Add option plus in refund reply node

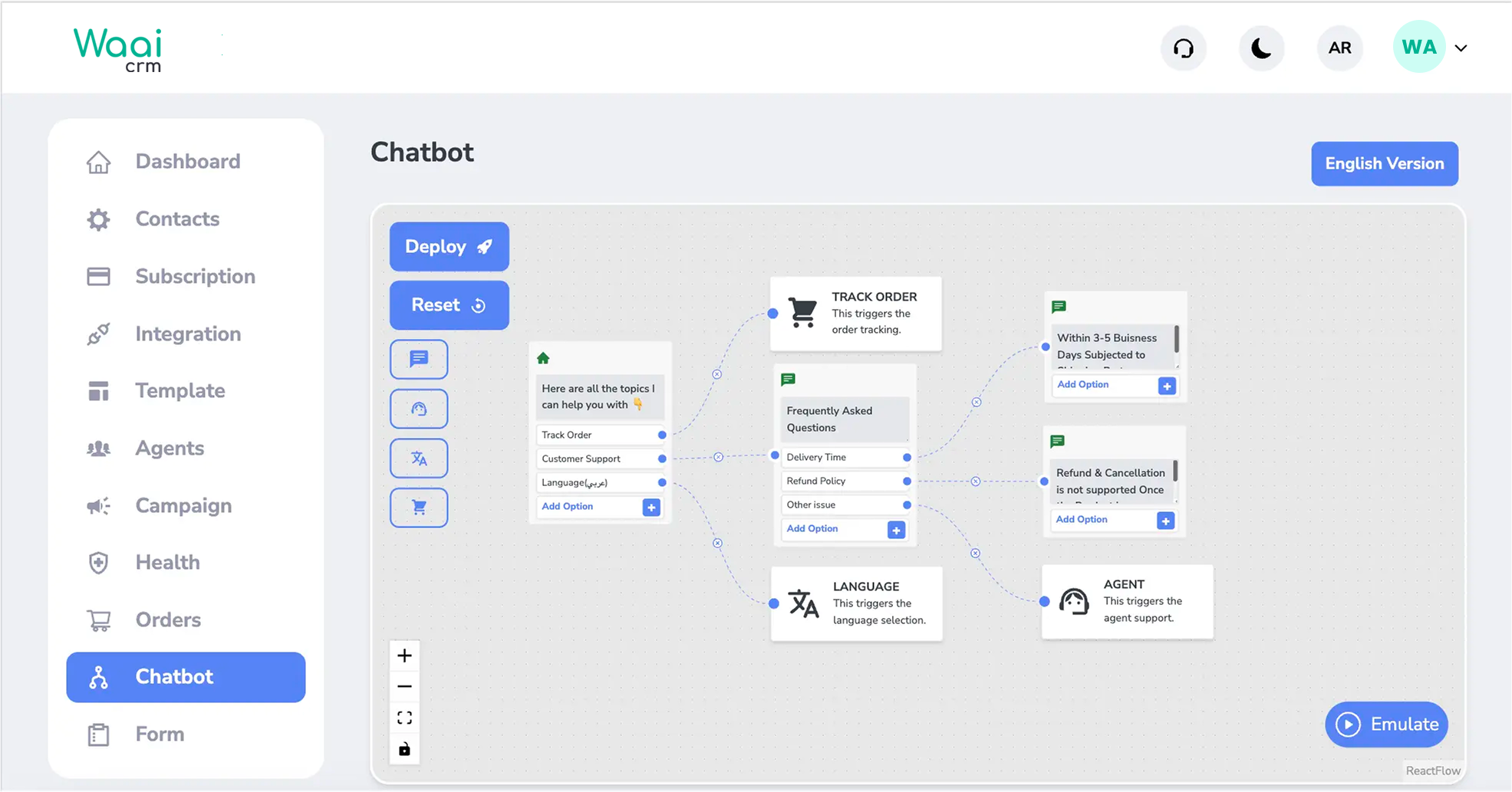[x=1165, y=521]
